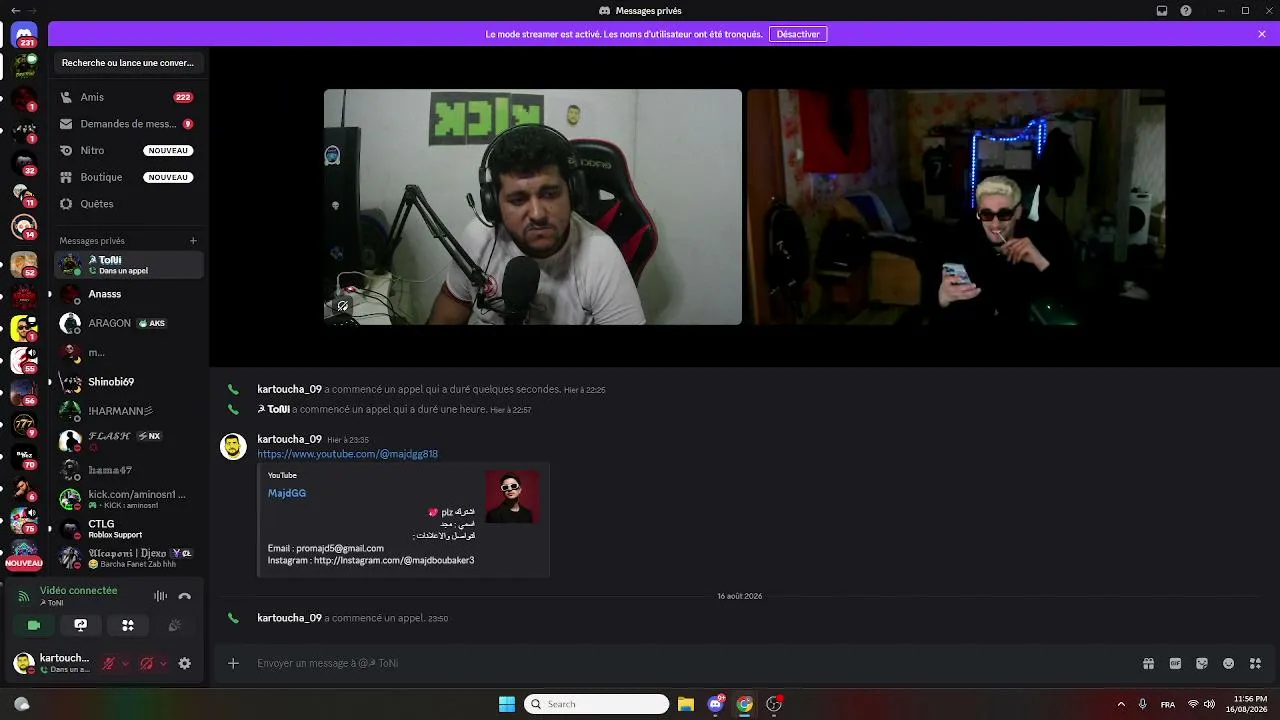
Task: Open user settings gear
Action: (184, 663)
